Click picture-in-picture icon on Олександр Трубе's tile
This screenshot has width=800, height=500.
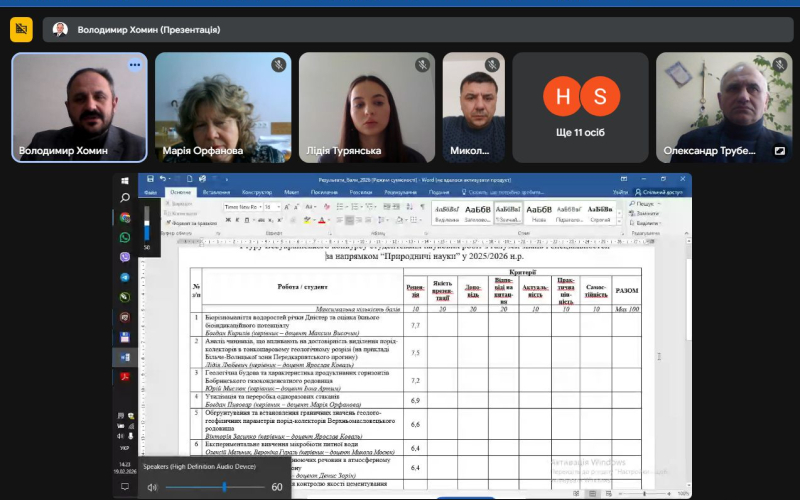[779, 152]
